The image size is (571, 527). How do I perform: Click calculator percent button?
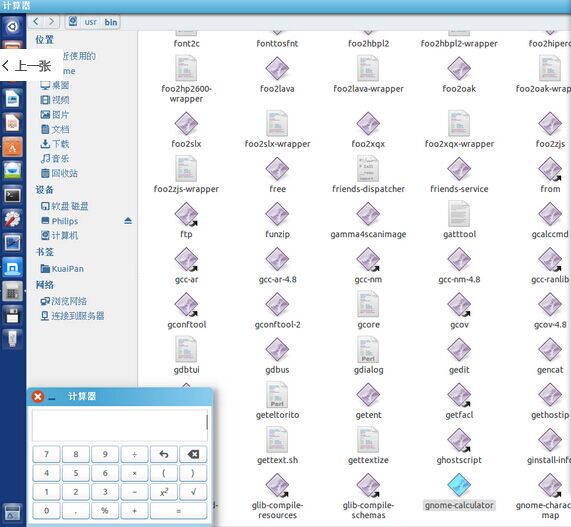[x=105, y=511]
